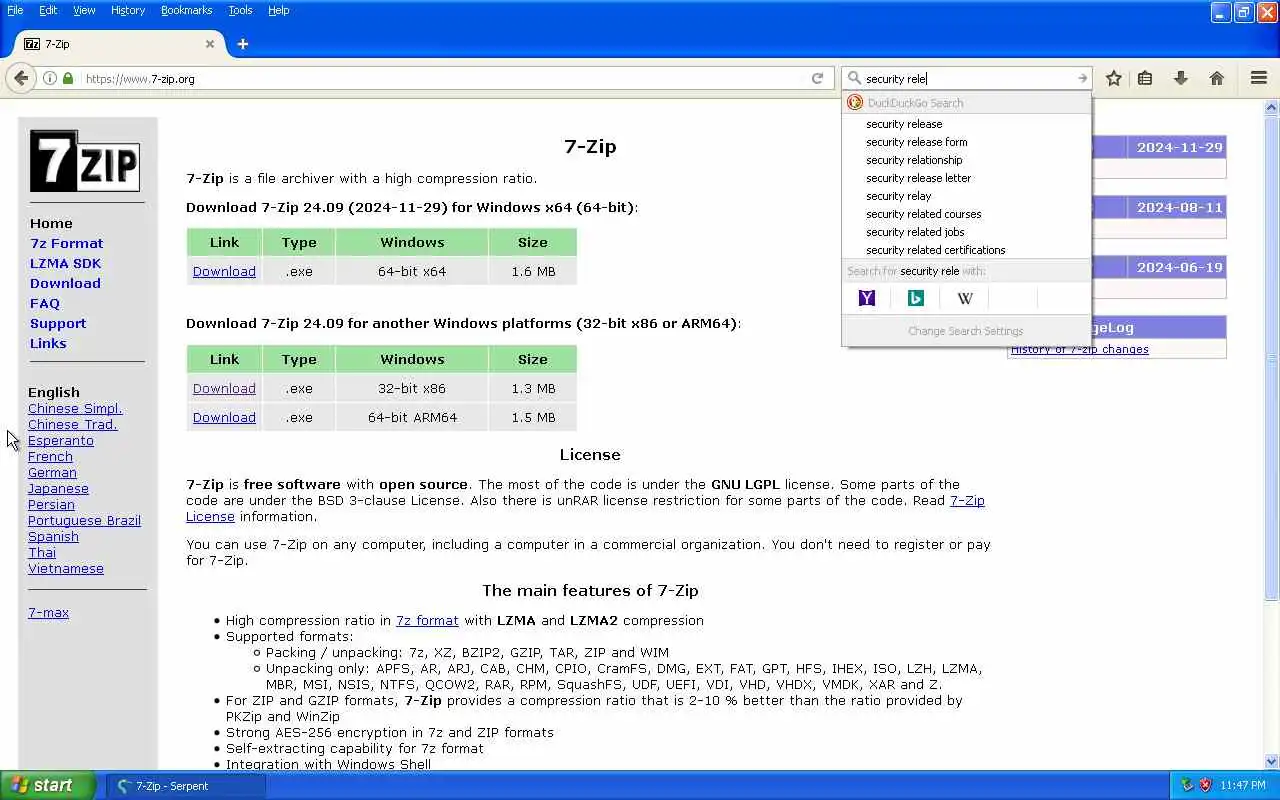Close the 7-Zip tab
The image size is (1280, 800).
tap(210, 44)
